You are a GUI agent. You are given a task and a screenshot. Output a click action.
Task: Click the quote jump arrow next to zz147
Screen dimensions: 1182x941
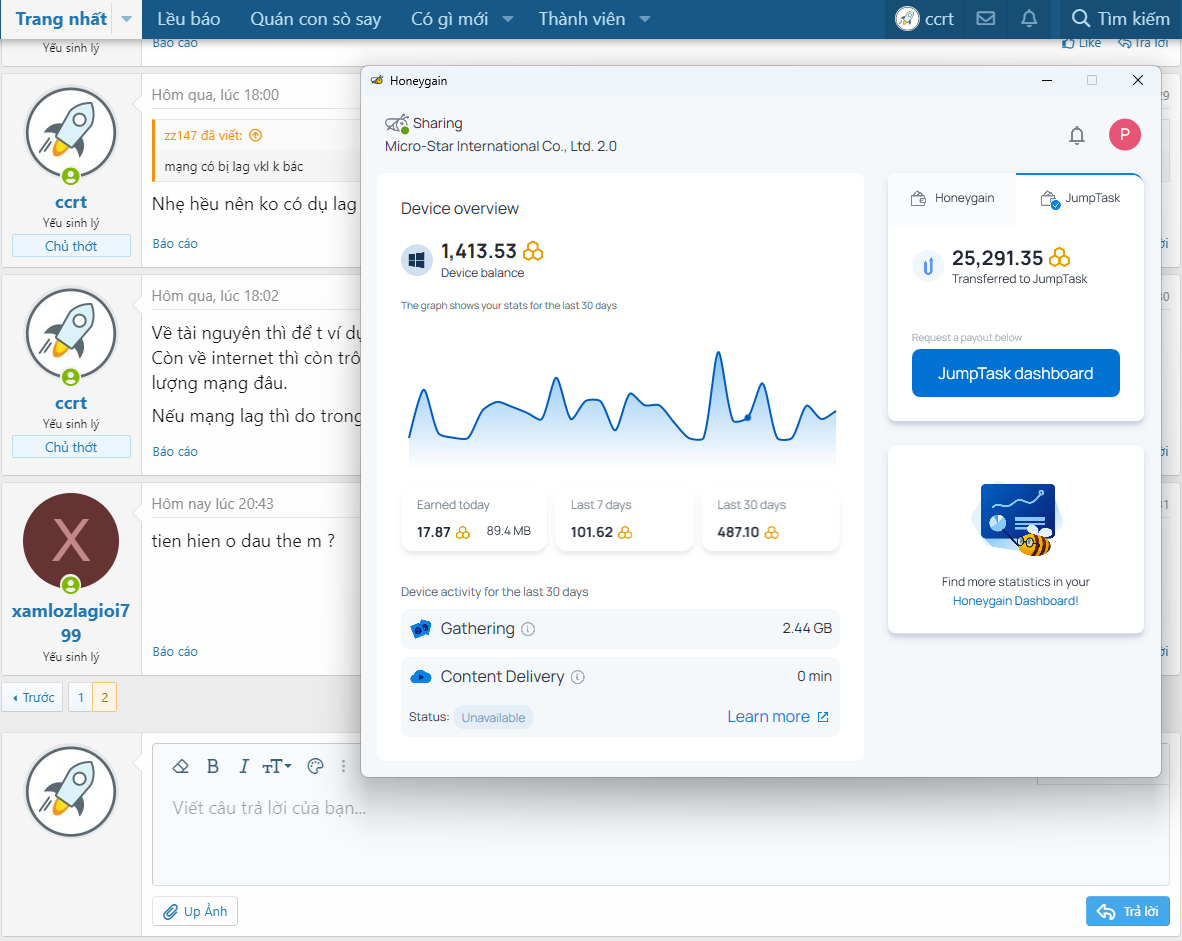pos(256,136)
